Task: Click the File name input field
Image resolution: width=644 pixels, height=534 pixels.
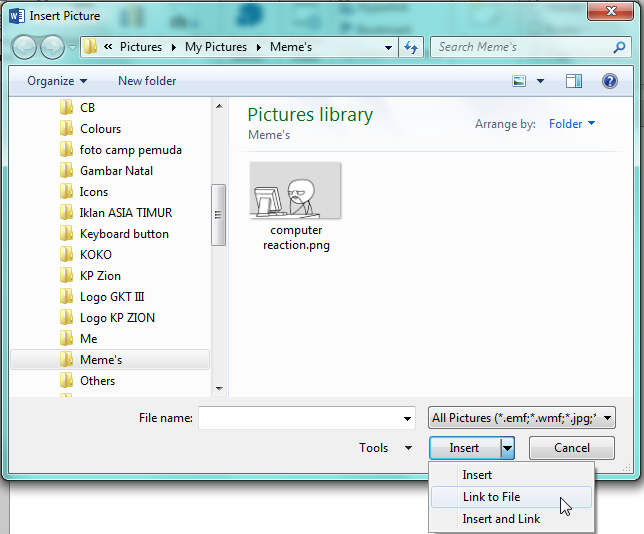Action: coord(307,418)
